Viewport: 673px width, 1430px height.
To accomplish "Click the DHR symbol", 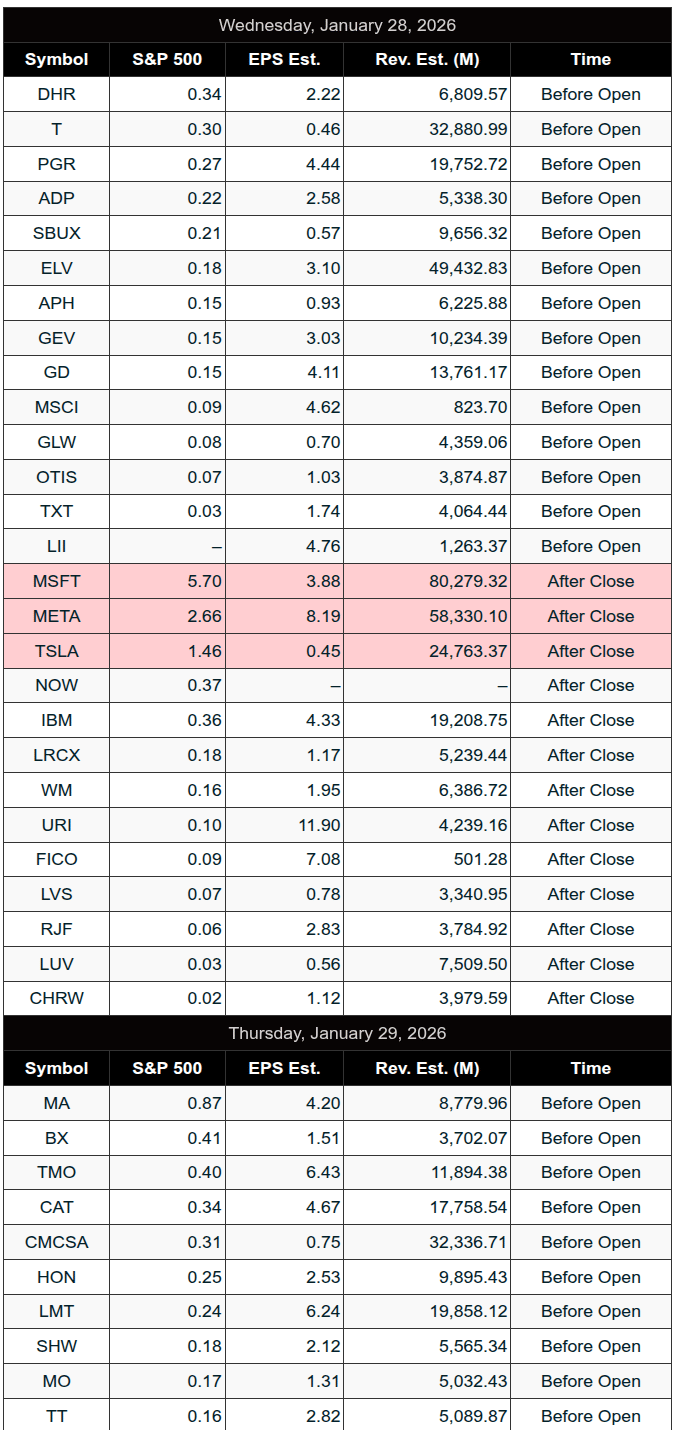I will tap(56, 95).
